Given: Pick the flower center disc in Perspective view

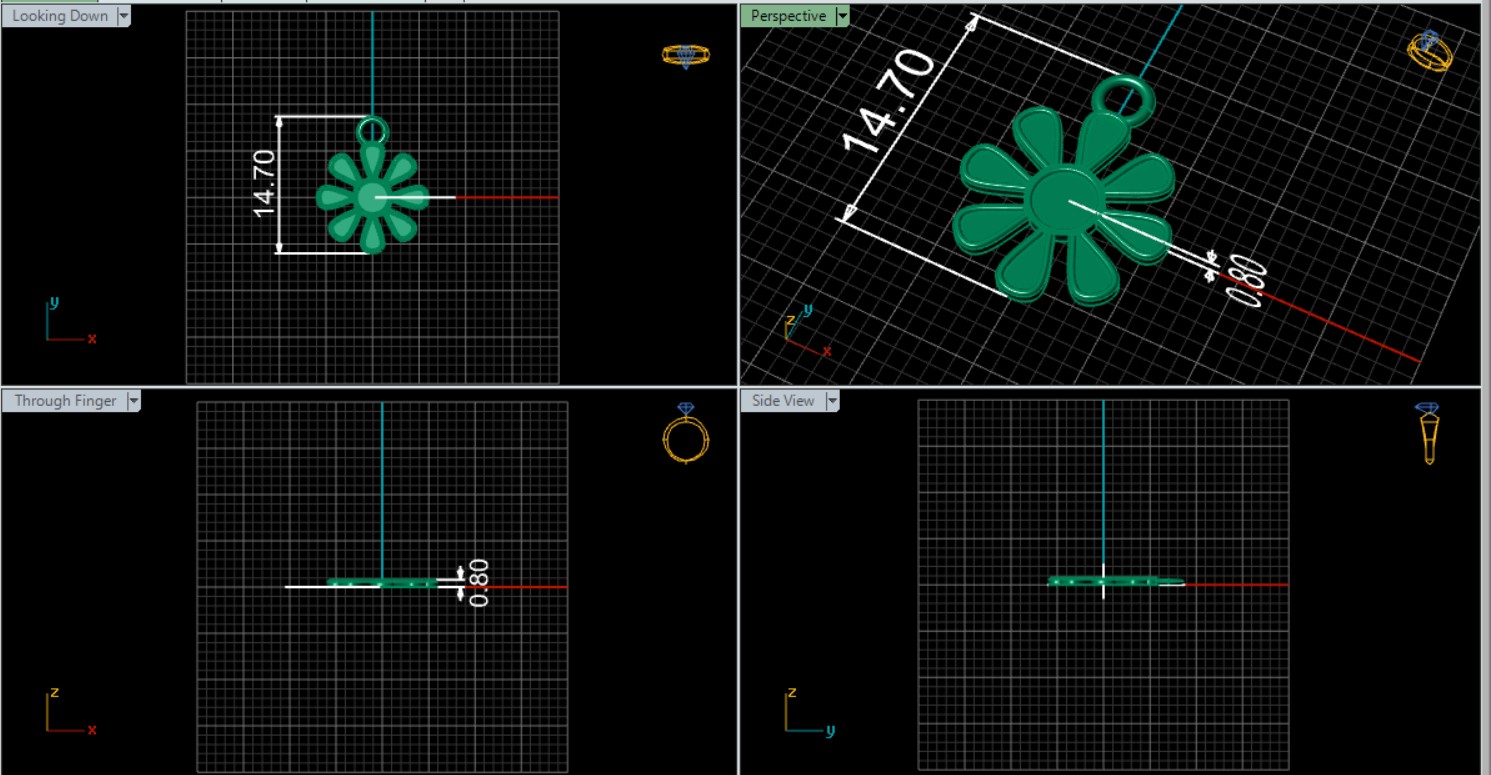Looking at the screenshot, I should pos(1064,195).
